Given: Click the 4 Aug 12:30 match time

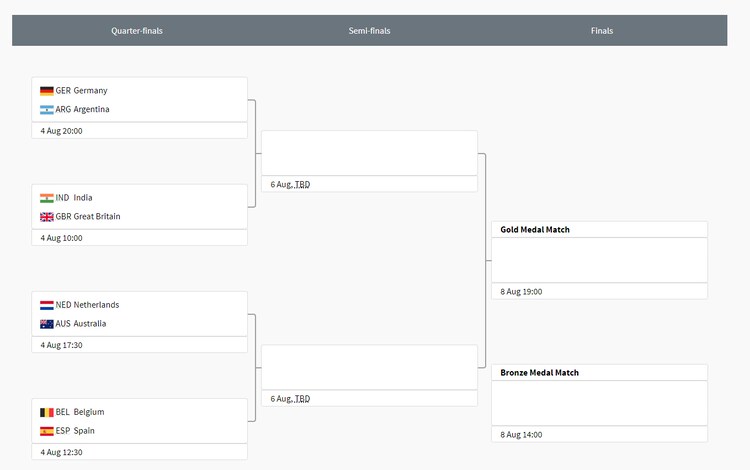Looking at the screenshot, I should (x=62, y=452).
